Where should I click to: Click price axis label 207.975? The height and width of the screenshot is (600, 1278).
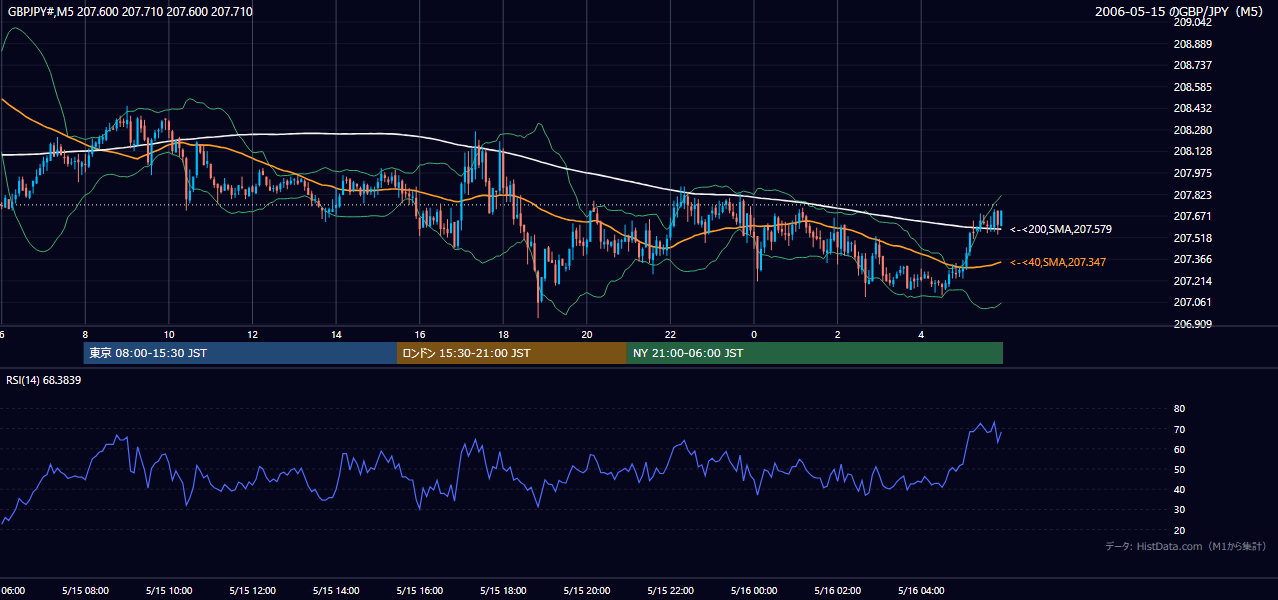click(x=1192, y=173)
